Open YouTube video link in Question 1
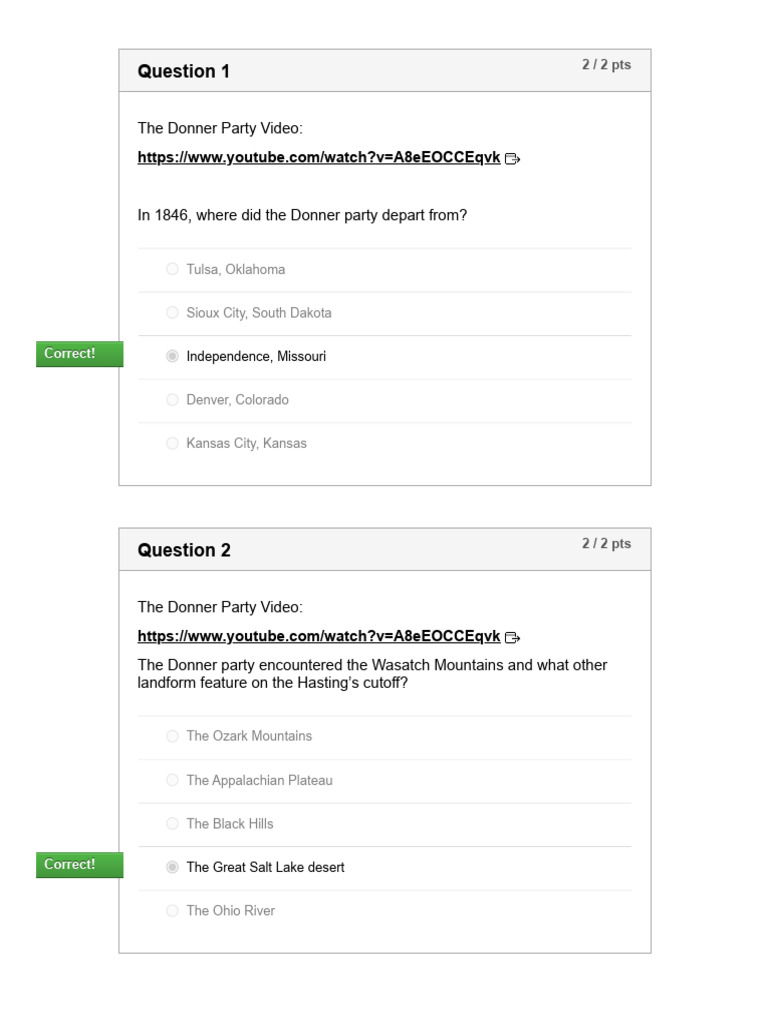Image resolution: width=768 pixels, height=1024 pixels. pos(319,157)
